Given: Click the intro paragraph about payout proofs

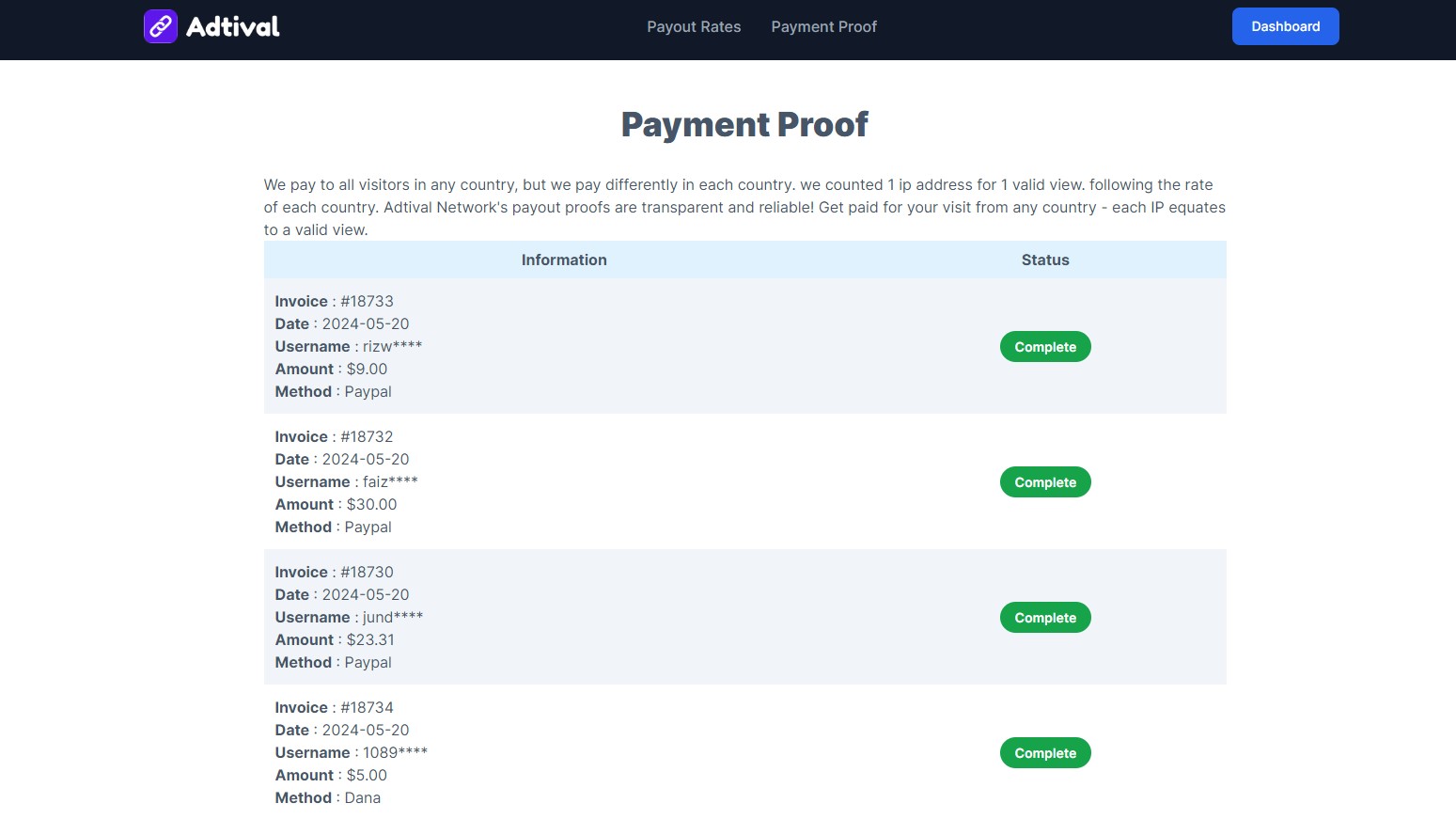Looking at the screenshot, I should tap(744, 207).
